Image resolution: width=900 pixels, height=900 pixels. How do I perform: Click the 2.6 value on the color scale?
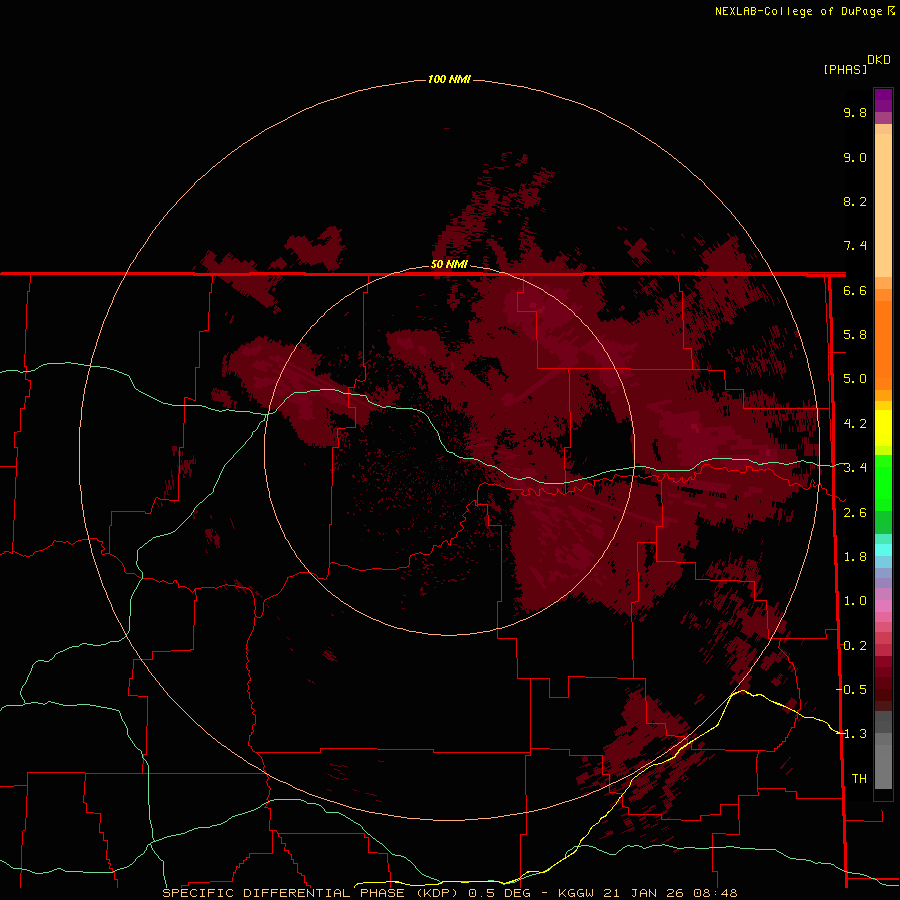(855, 513)
